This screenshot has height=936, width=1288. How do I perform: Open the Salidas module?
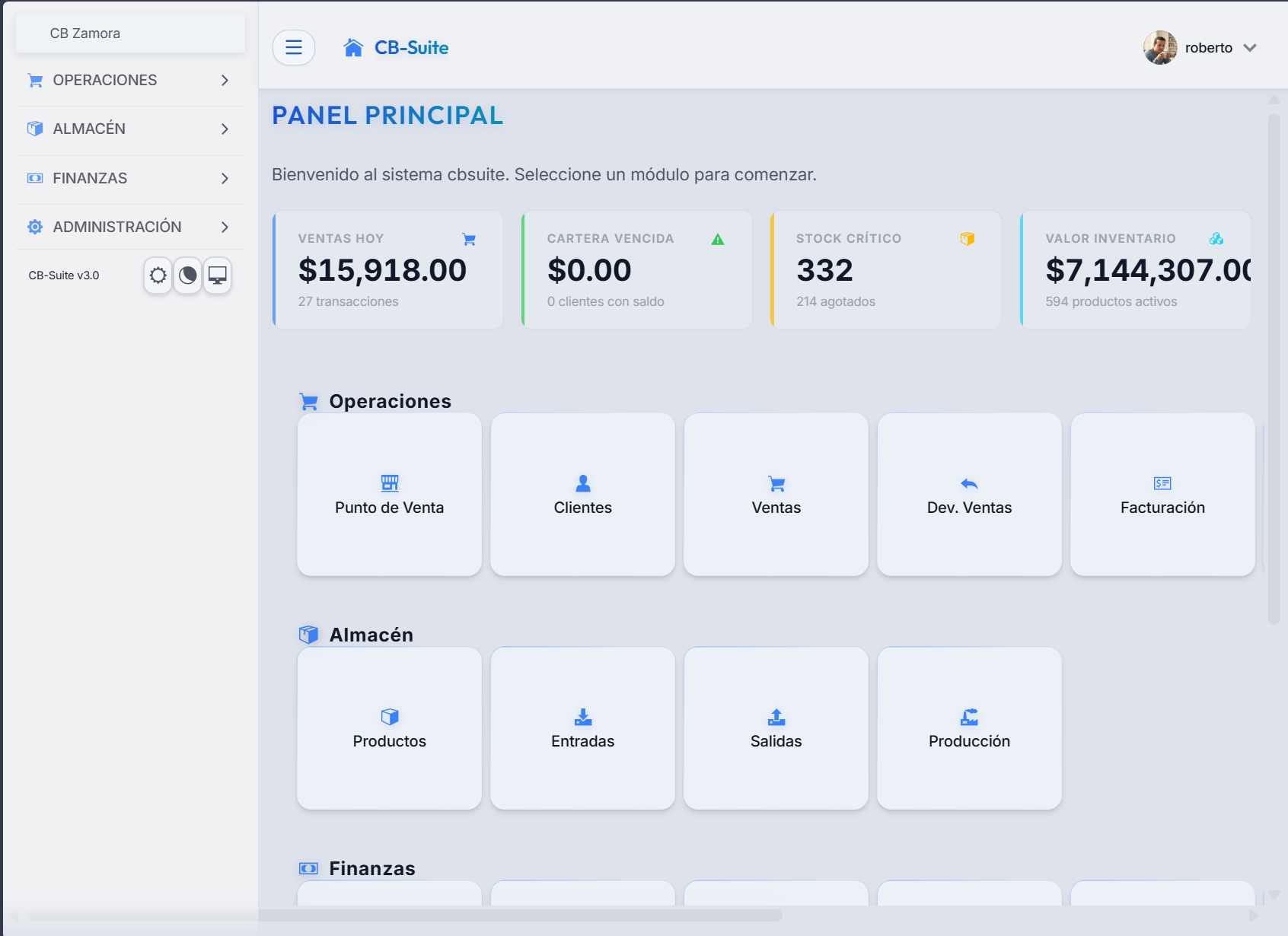click(x=776, y=728)
